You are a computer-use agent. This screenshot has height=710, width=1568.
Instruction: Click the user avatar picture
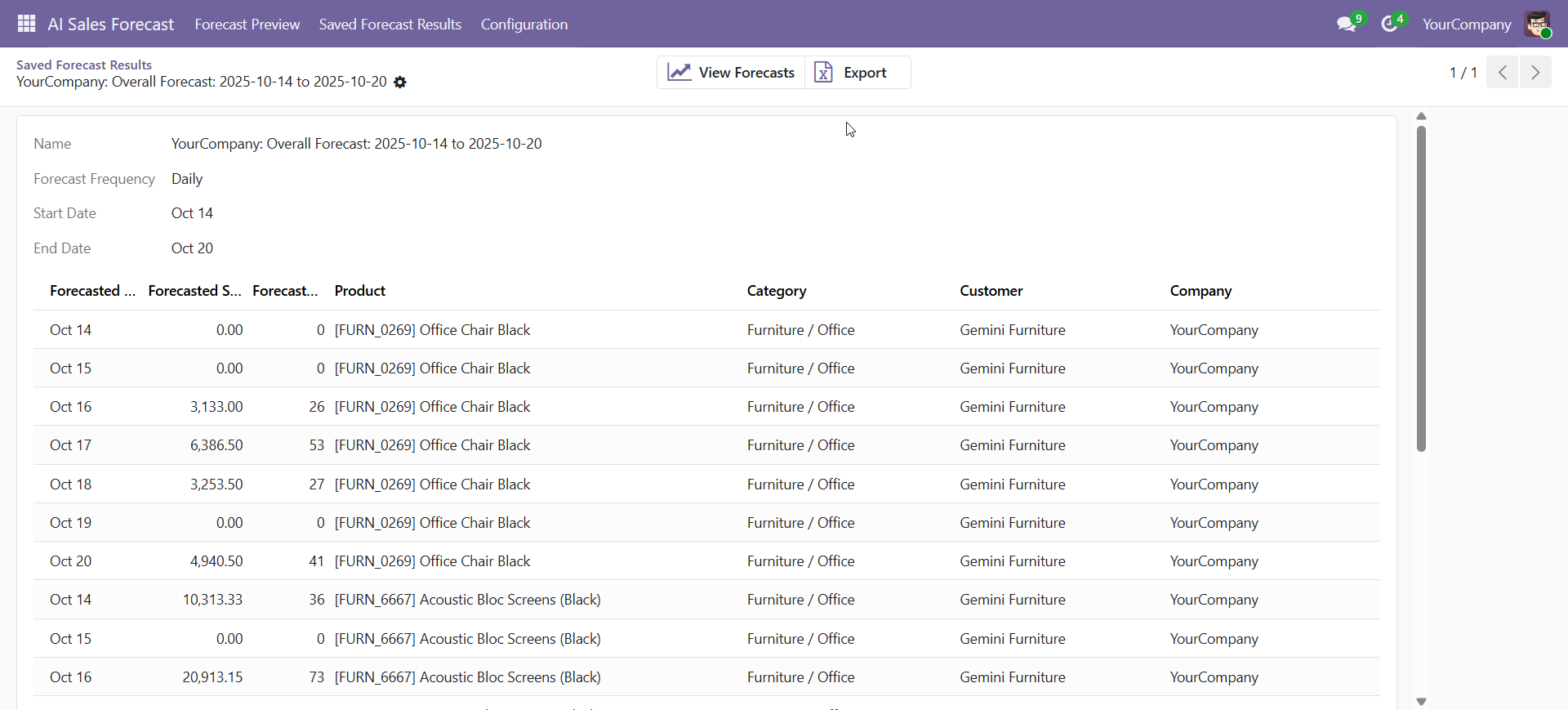coord(1537,25)
